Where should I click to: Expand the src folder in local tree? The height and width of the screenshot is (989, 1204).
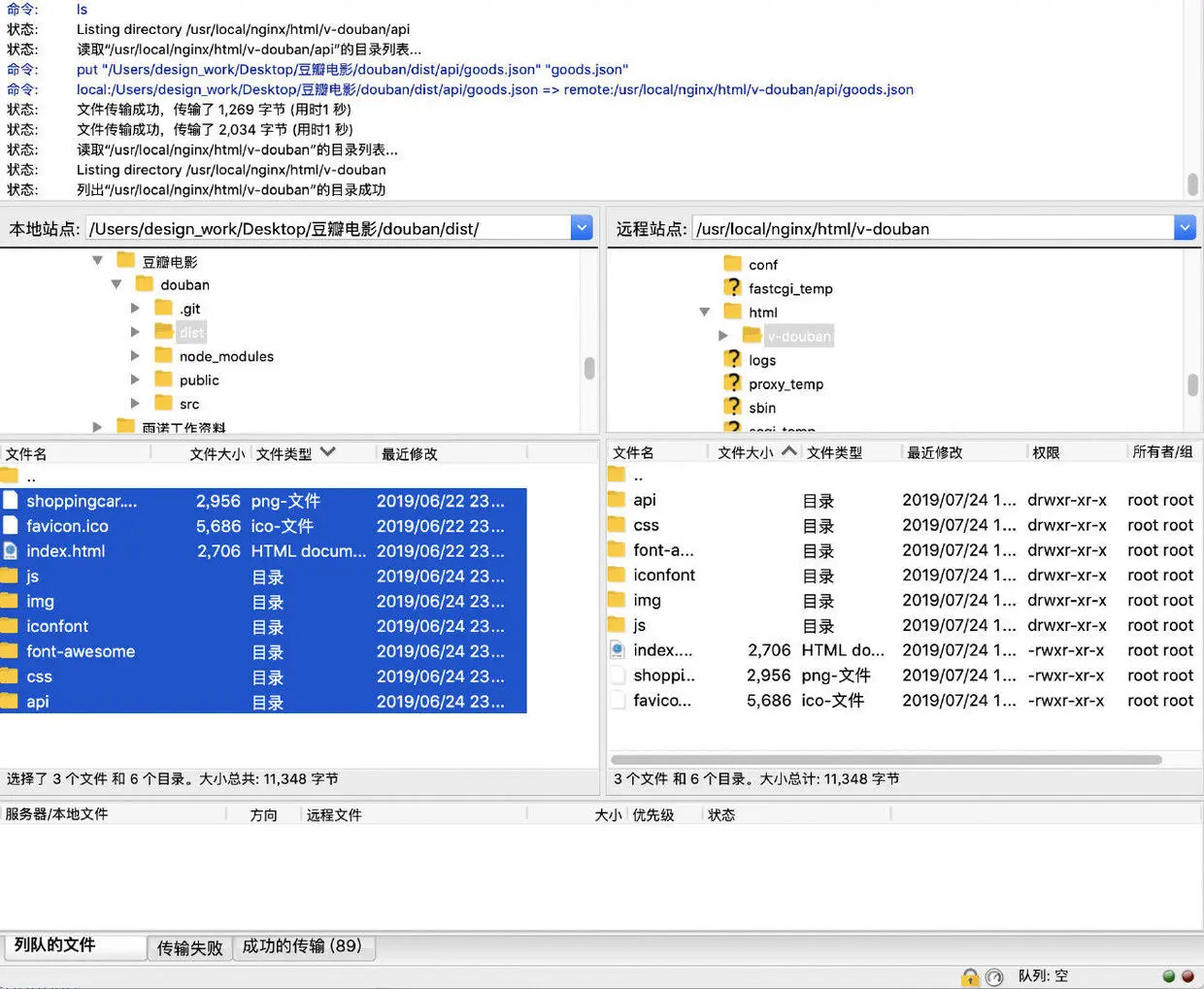click(x=135, y=404)
